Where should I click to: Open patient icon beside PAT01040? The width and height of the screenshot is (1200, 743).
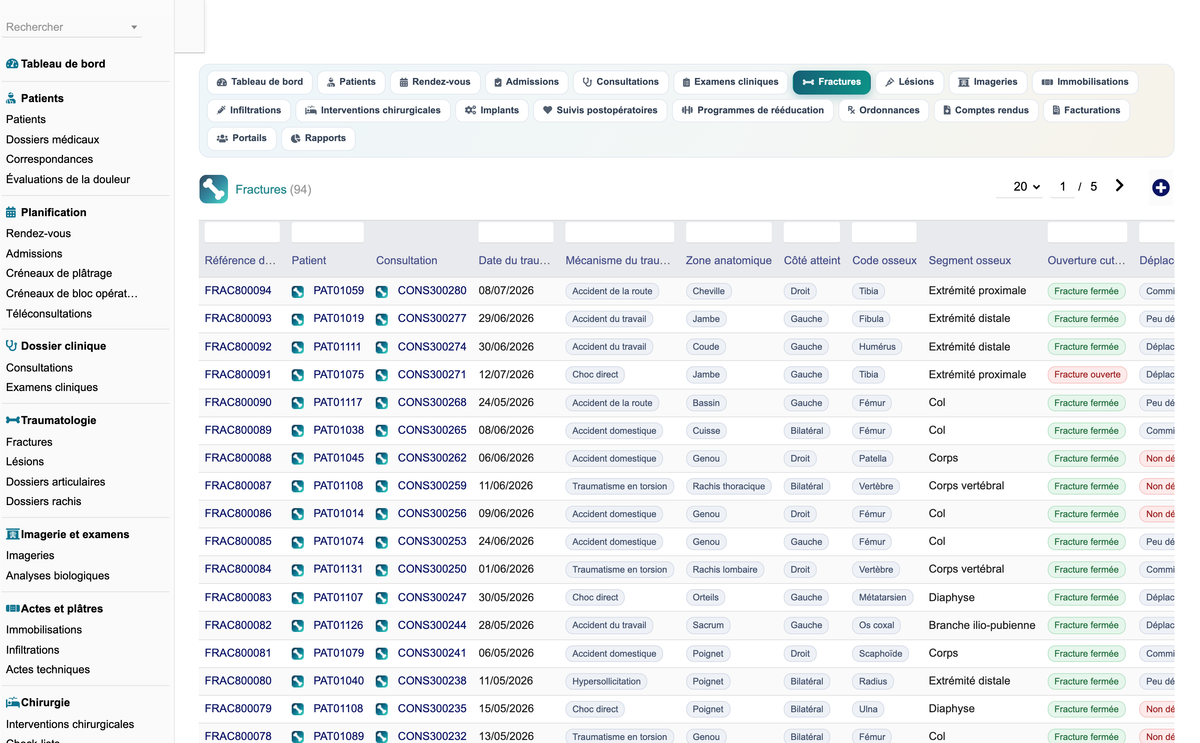pos(298,681)
